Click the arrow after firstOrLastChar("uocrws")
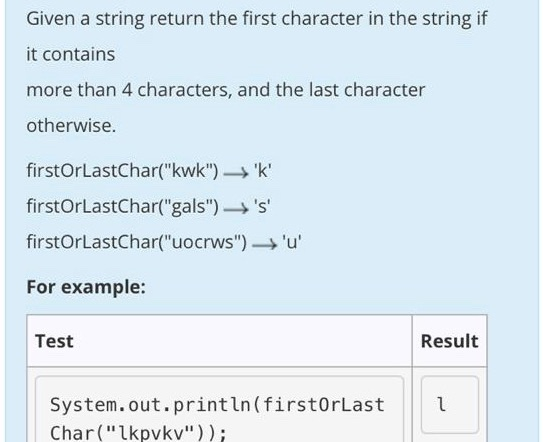The width and height of the screenshot is (543, 442). [x=265, y=245]
